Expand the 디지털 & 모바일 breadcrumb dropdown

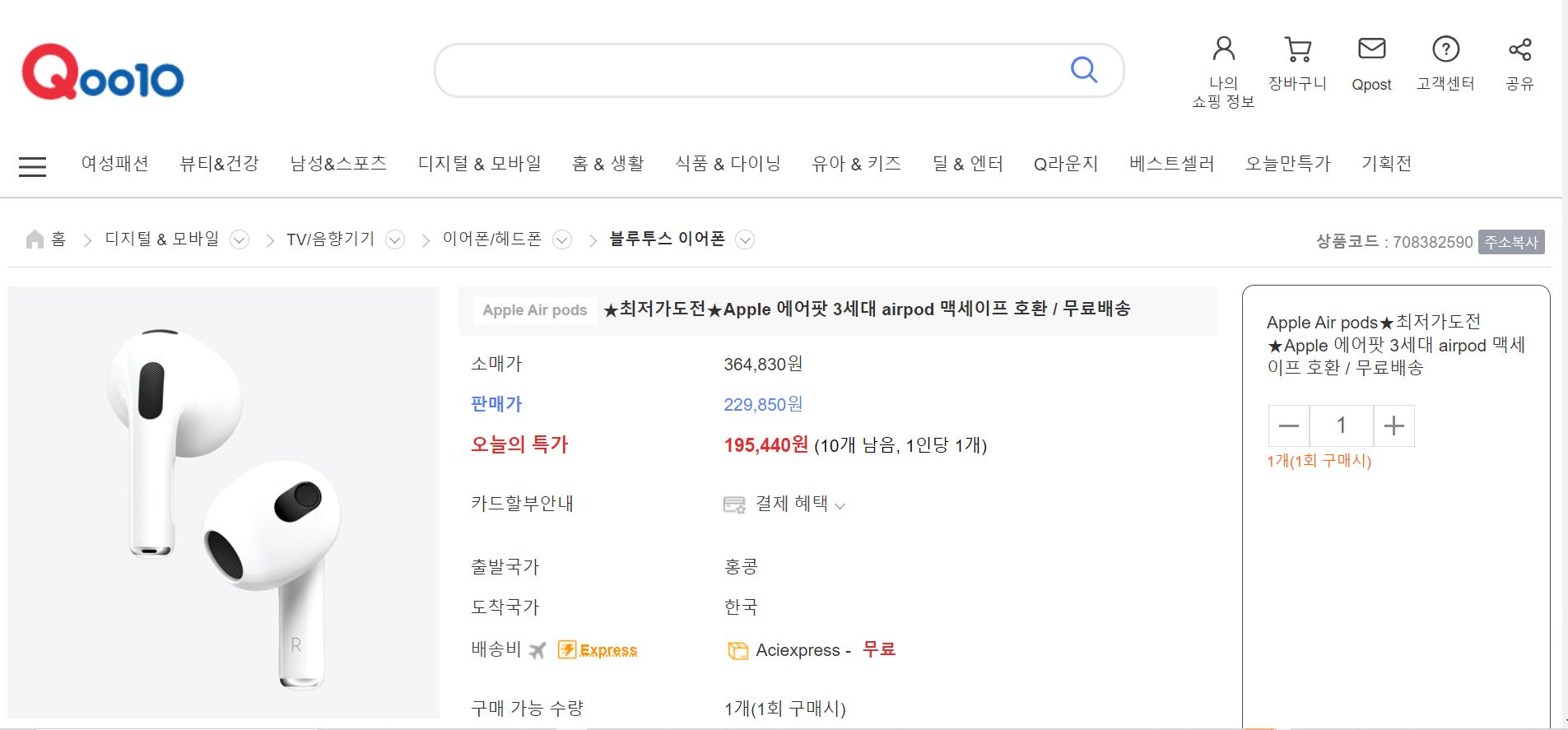point(240,240)
